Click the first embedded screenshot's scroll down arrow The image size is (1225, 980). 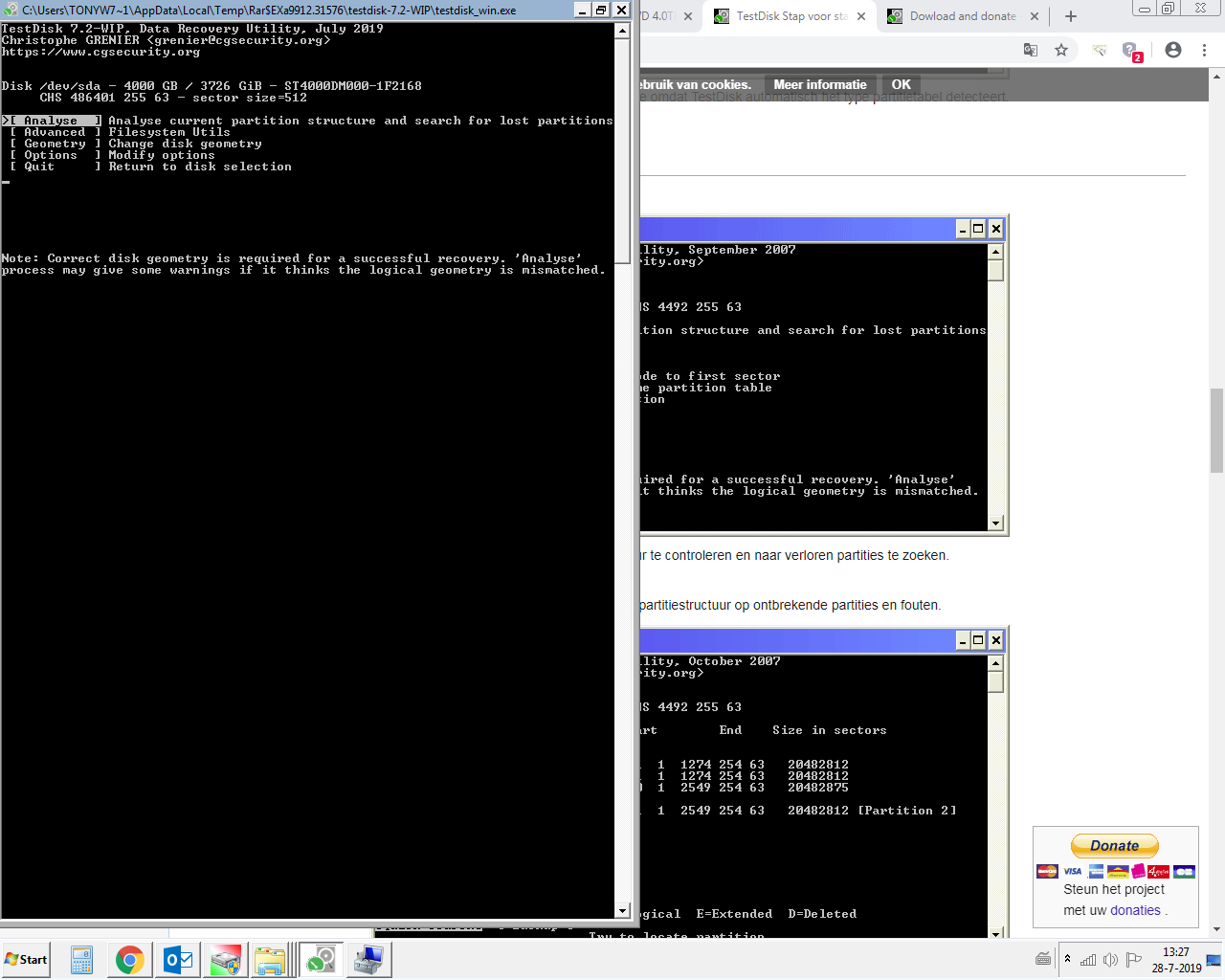pyautogui.click(x=996, y=523)
